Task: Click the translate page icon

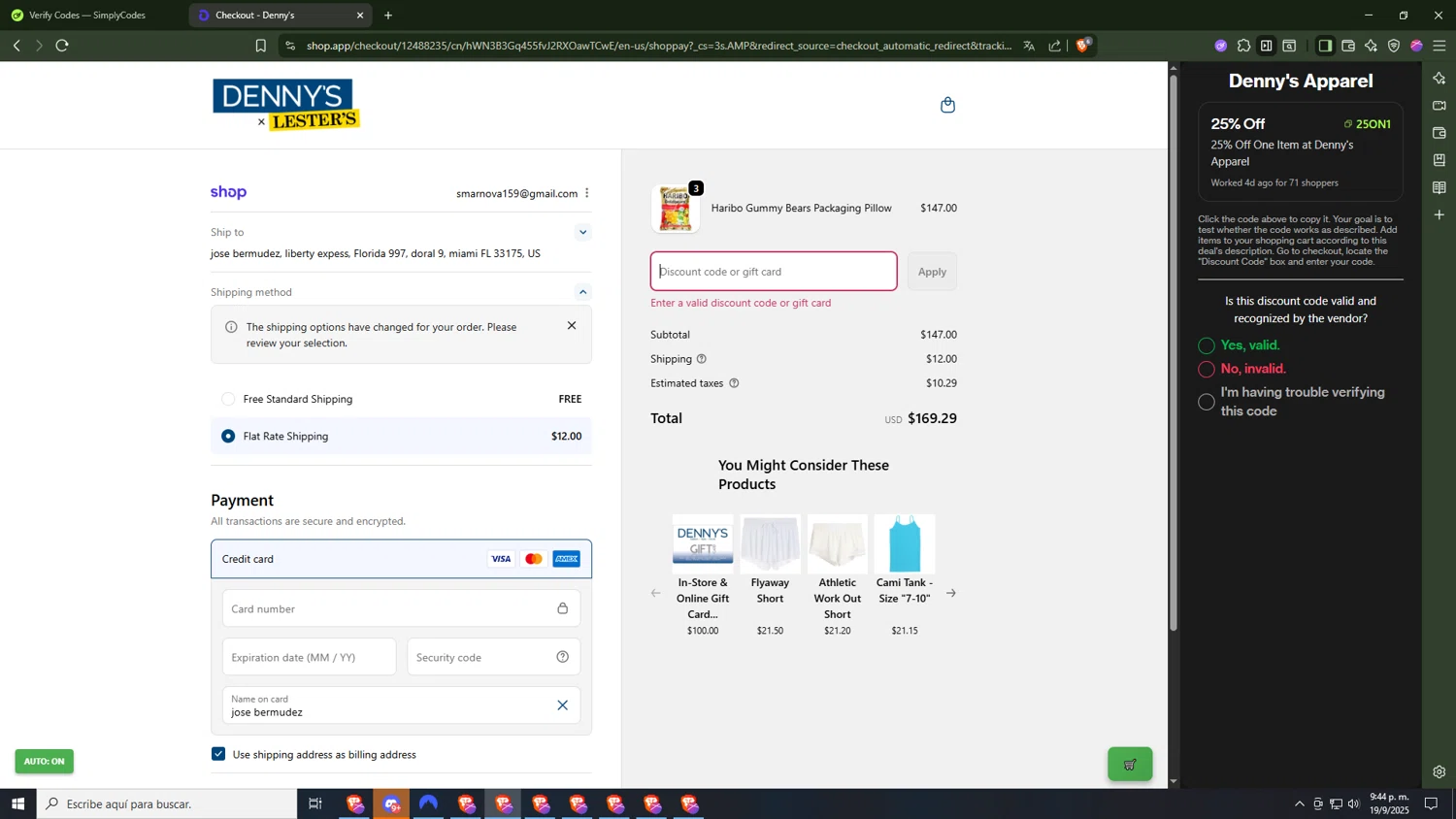Action: (1029, 46)
